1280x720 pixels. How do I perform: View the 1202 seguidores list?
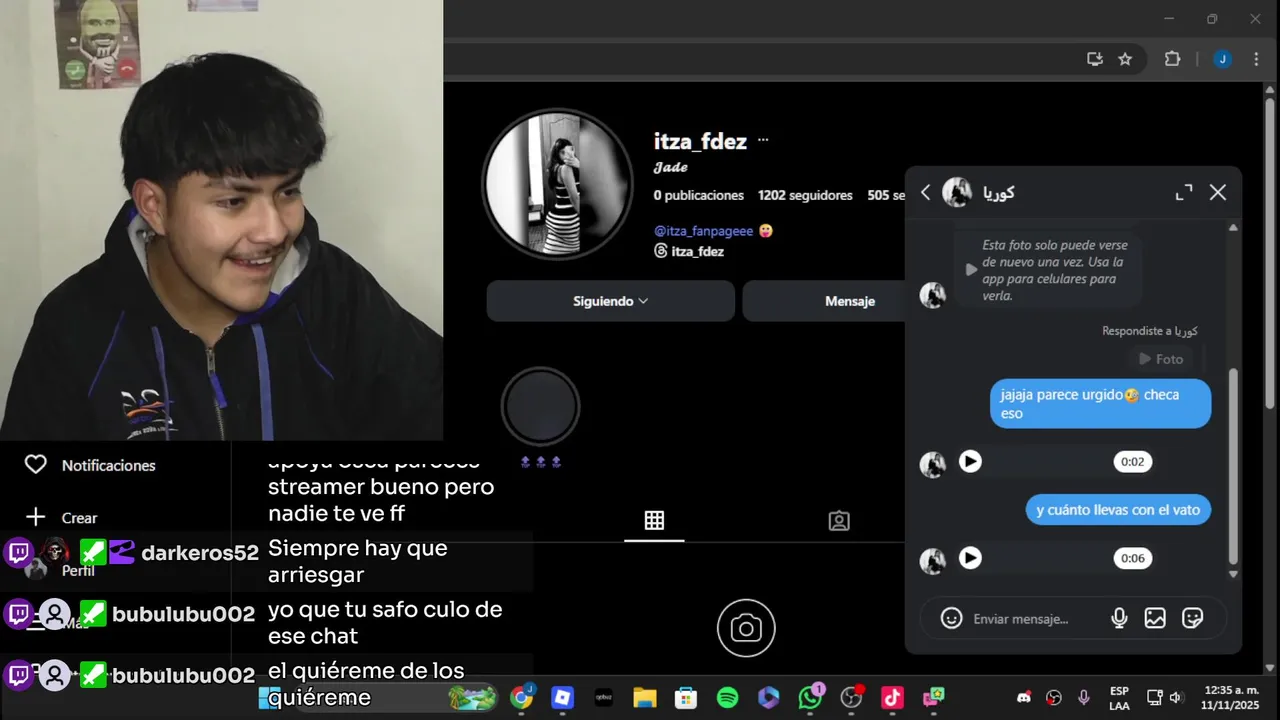805,195
